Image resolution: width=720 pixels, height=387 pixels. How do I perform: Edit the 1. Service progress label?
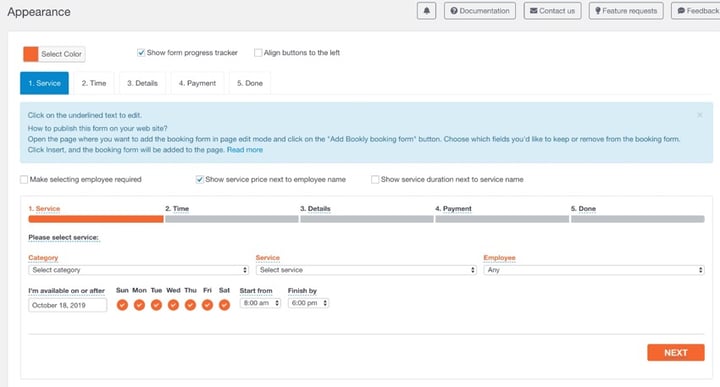coord(44,208)
